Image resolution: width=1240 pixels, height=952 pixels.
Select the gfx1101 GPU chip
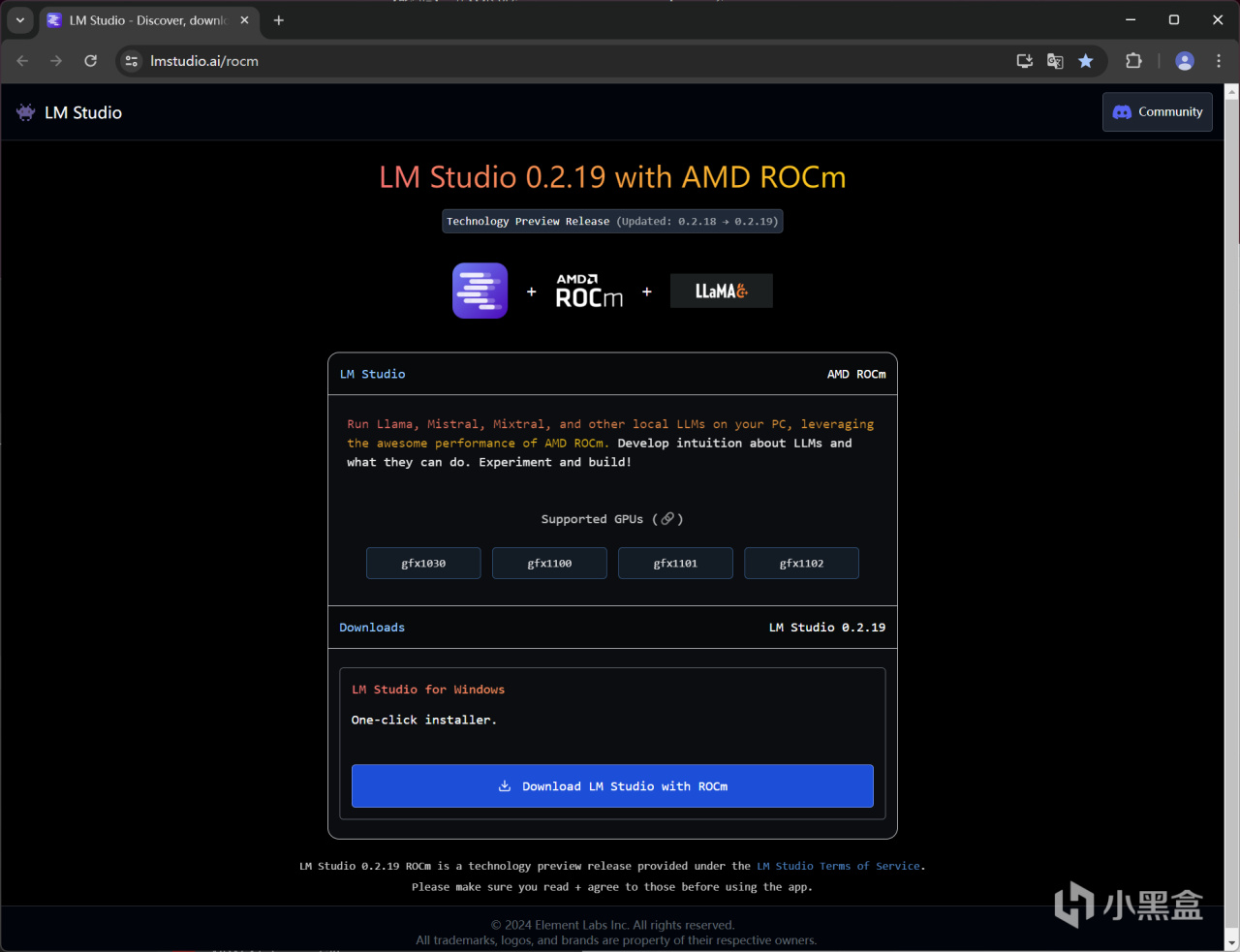click(x=675, y=564)
